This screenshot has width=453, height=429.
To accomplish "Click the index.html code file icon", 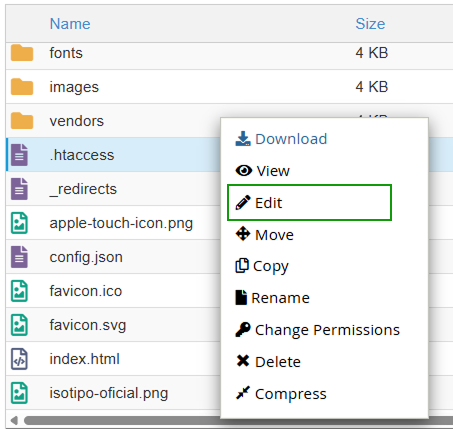I will coord(19,359).
